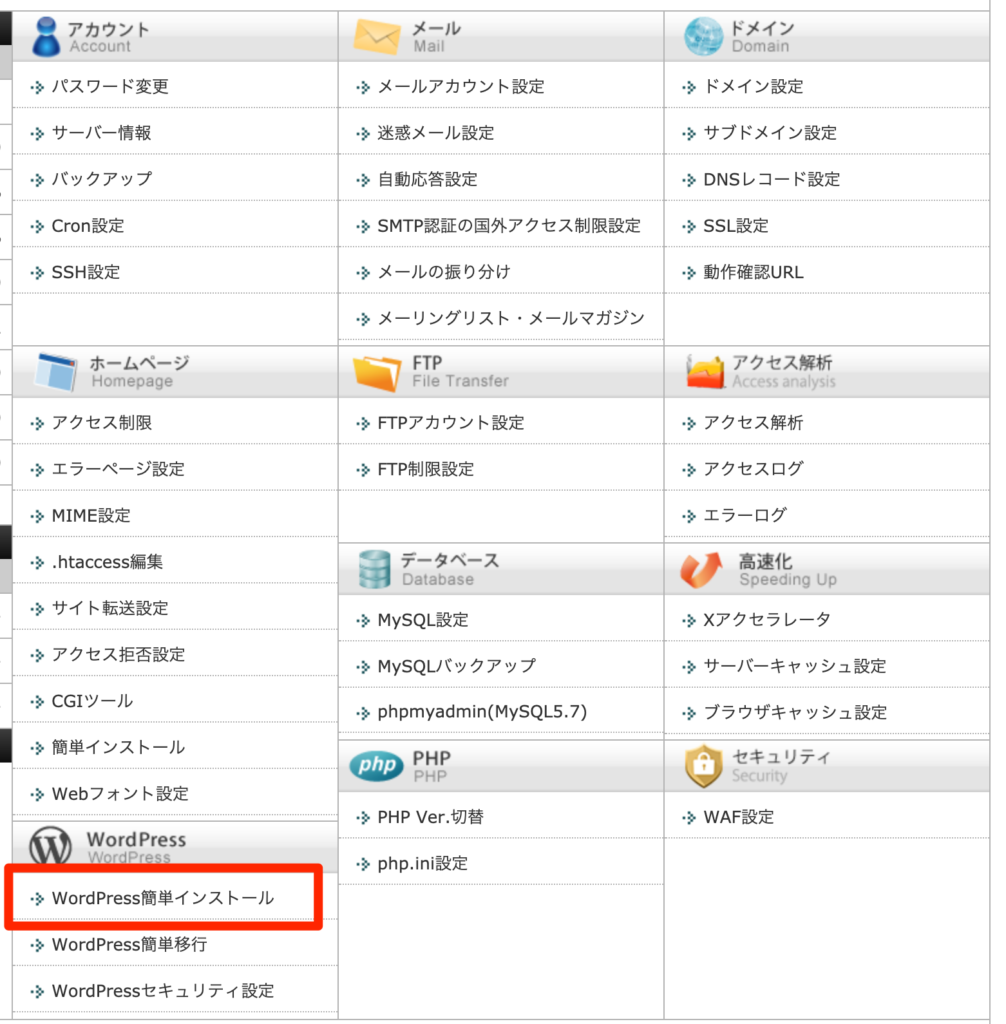
Task: Click the arrow bullet beside MySQL設定
Action: [x=363, y=620]
